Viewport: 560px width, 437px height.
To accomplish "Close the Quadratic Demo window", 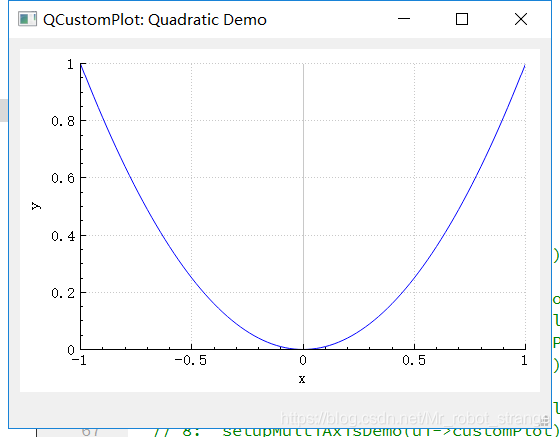I will tap(521, 19).
